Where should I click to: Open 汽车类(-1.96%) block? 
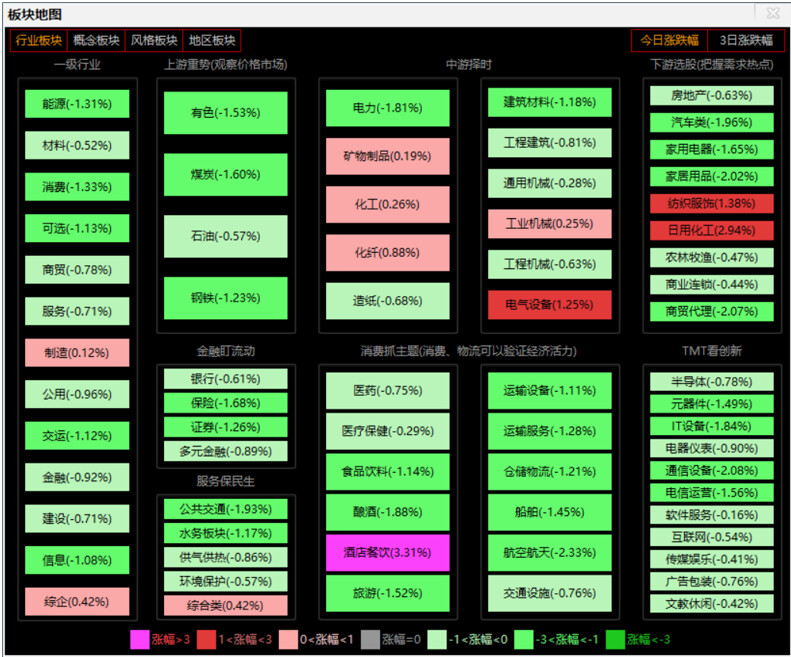point(712,123)
